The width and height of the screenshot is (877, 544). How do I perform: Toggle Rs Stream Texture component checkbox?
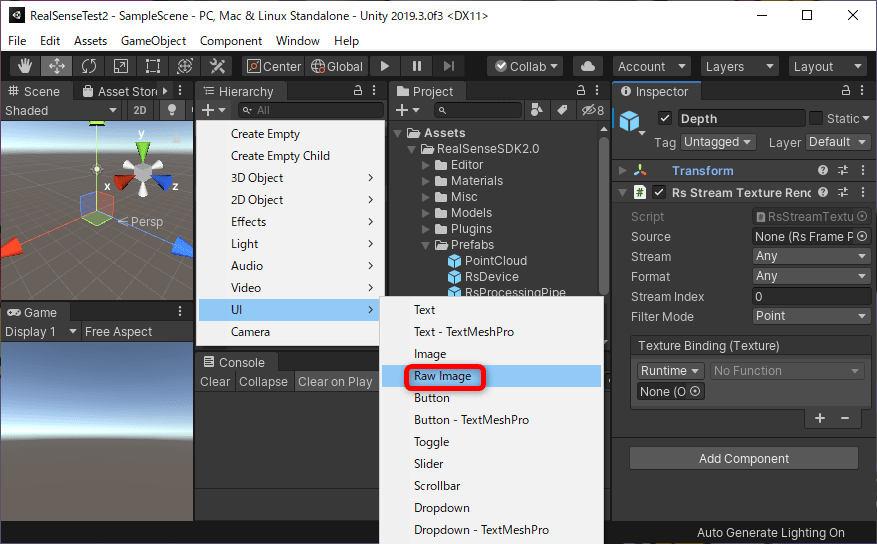pos(659,192)
